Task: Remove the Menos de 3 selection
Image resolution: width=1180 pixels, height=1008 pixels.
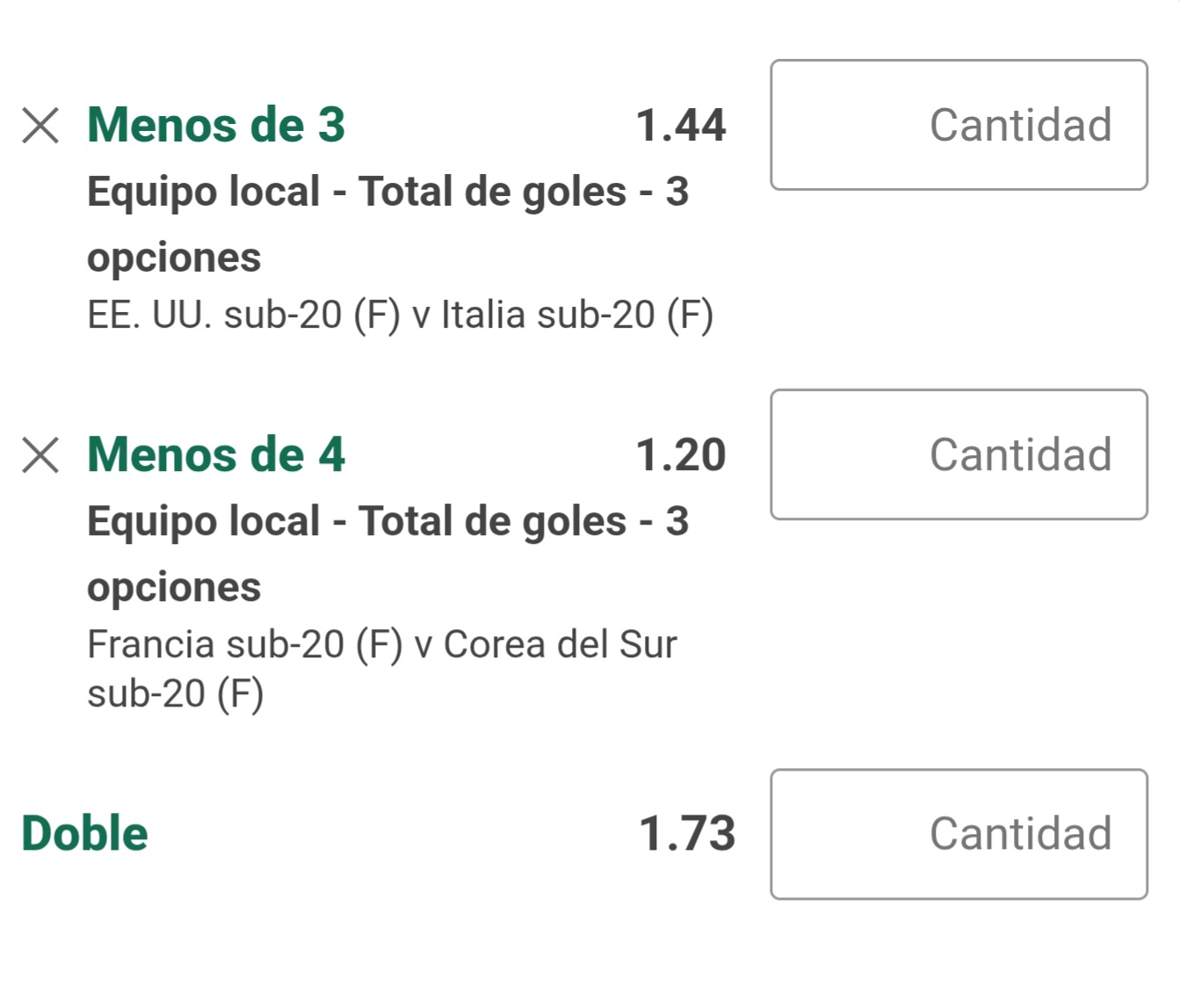Action: click(x=40, y=126)
